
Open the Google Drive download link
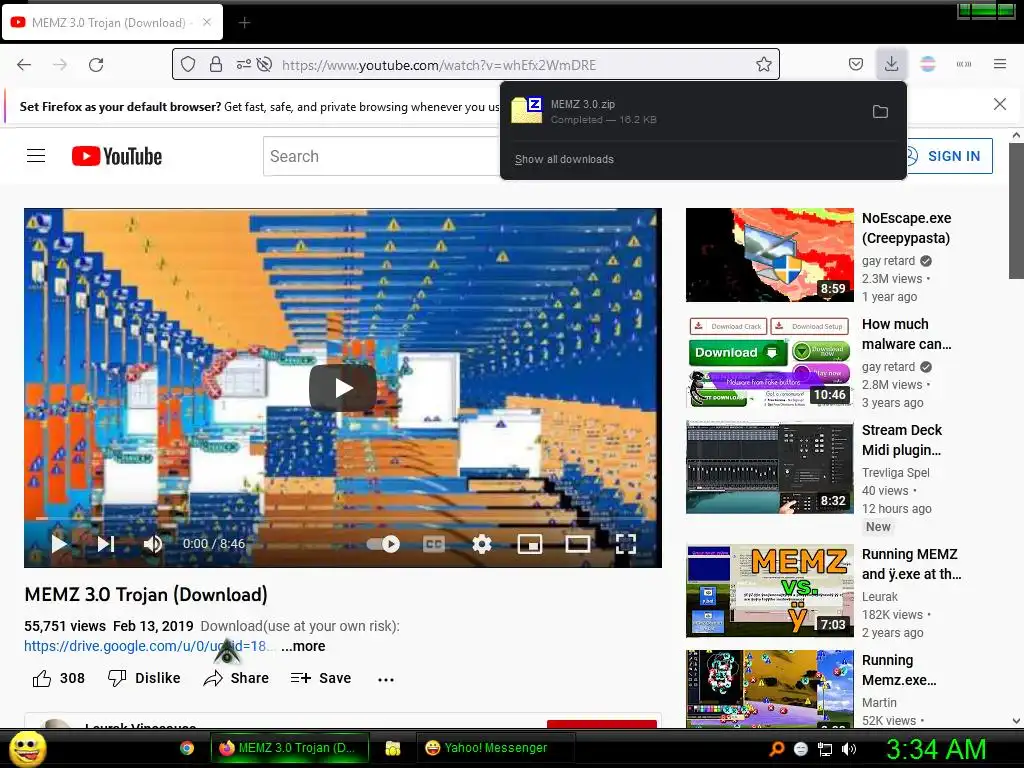pyautogui.click(x=150, y=646)
